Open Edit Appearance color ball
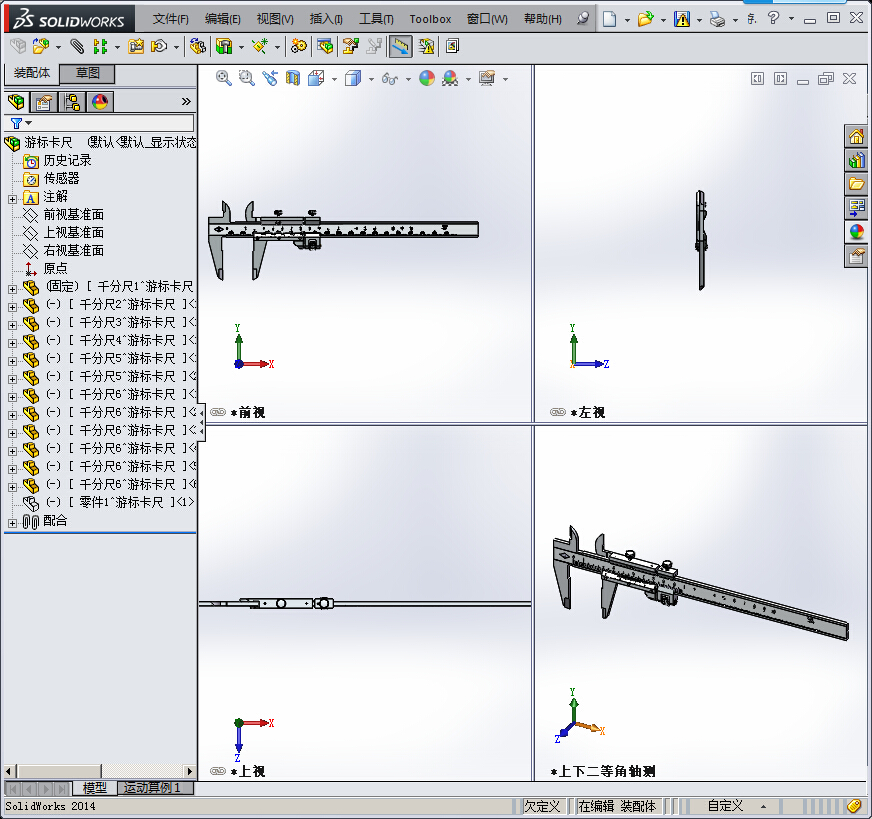The image size is (872, 819). tap(427, 78)
